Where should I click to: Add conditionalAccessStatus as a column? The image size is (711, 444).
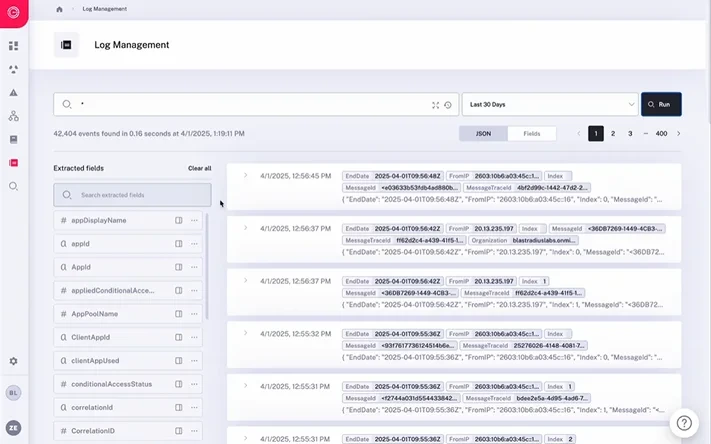pyautogui.click(x=179, y=384)
